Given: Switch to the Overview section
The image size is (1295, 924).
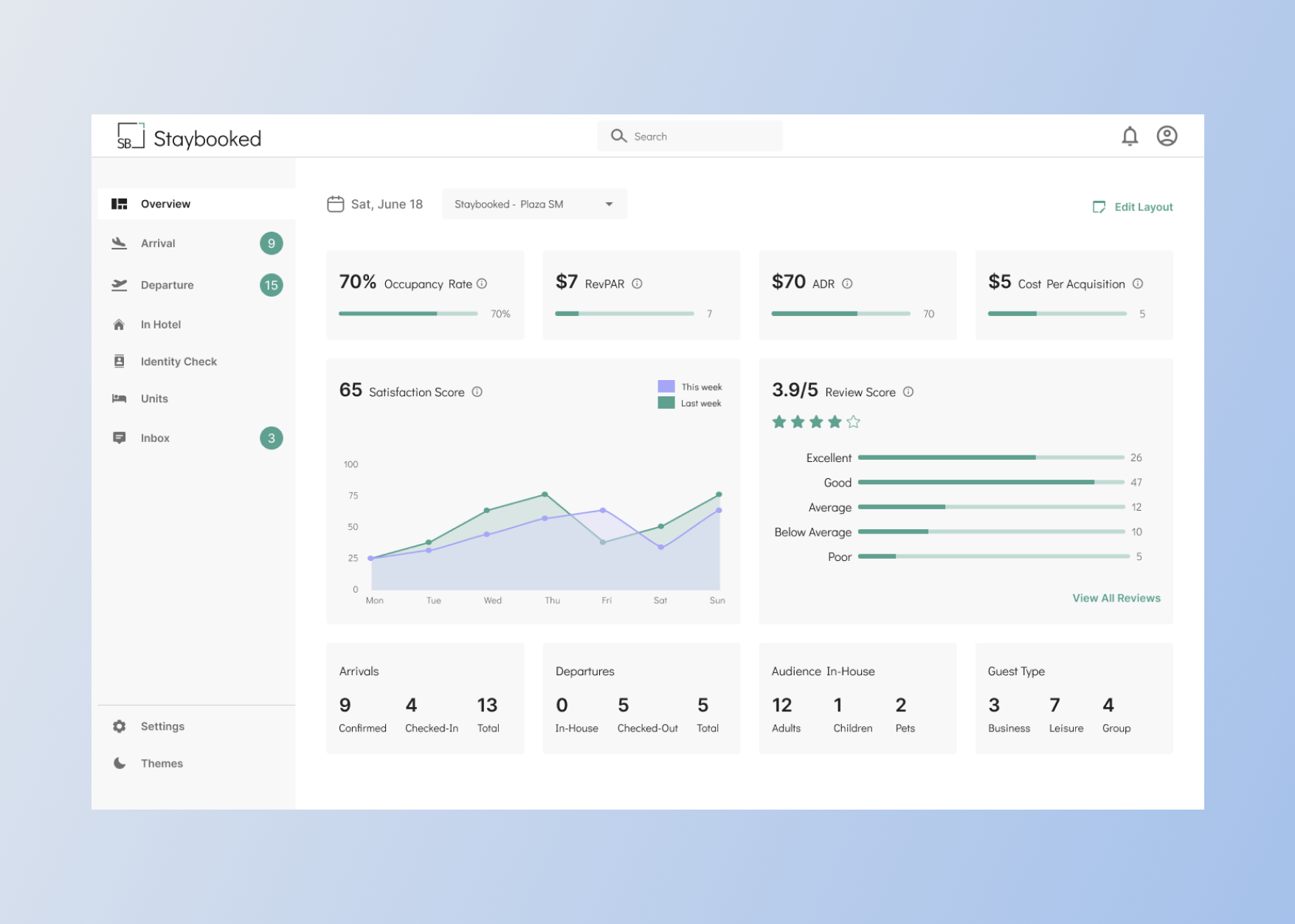Looking at the screenshot, I should pos(120,204).
